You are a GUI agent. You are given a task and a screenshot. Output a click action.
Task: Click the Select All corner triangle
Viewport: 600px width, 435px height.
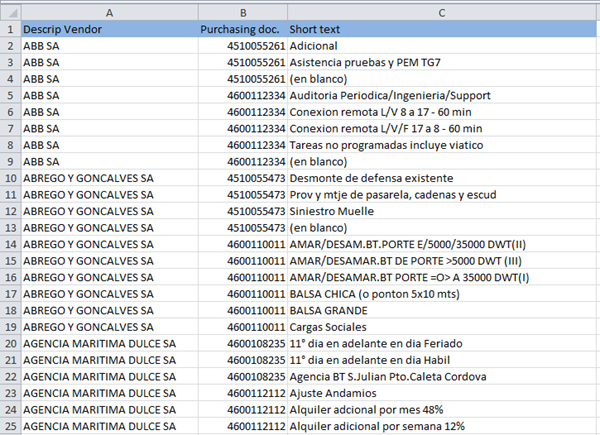coord(10,13)
